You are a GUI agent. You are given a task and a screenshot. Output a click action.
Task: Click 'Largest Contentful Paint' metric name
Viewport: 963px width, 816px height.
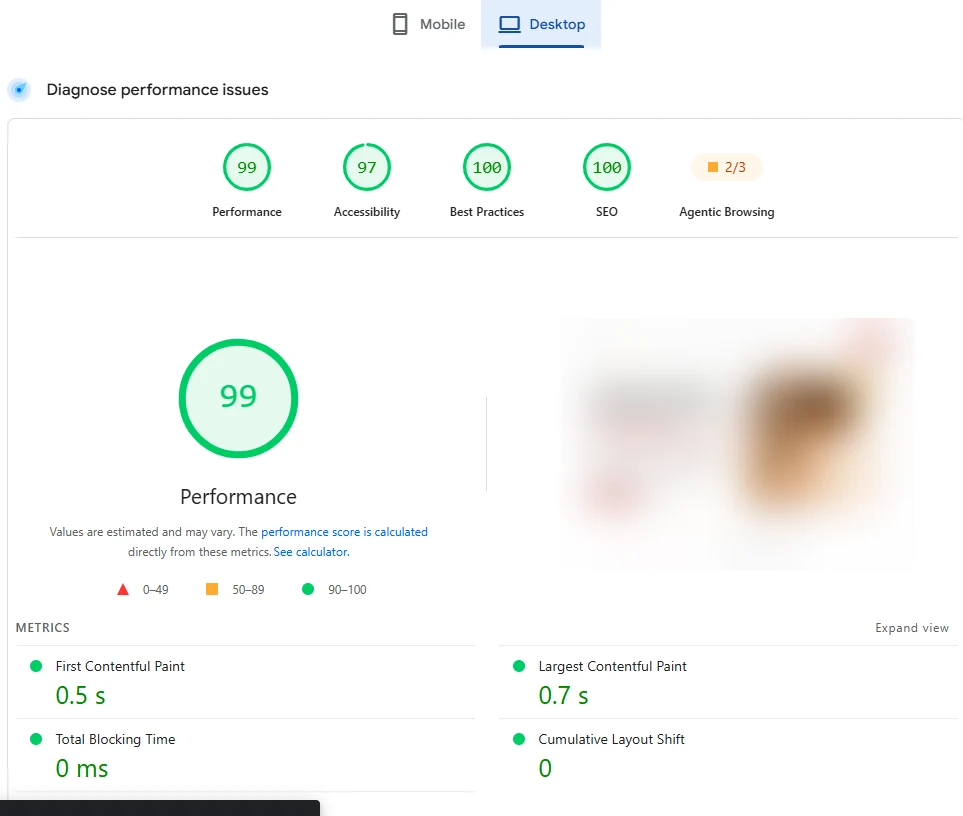(612, 666)
